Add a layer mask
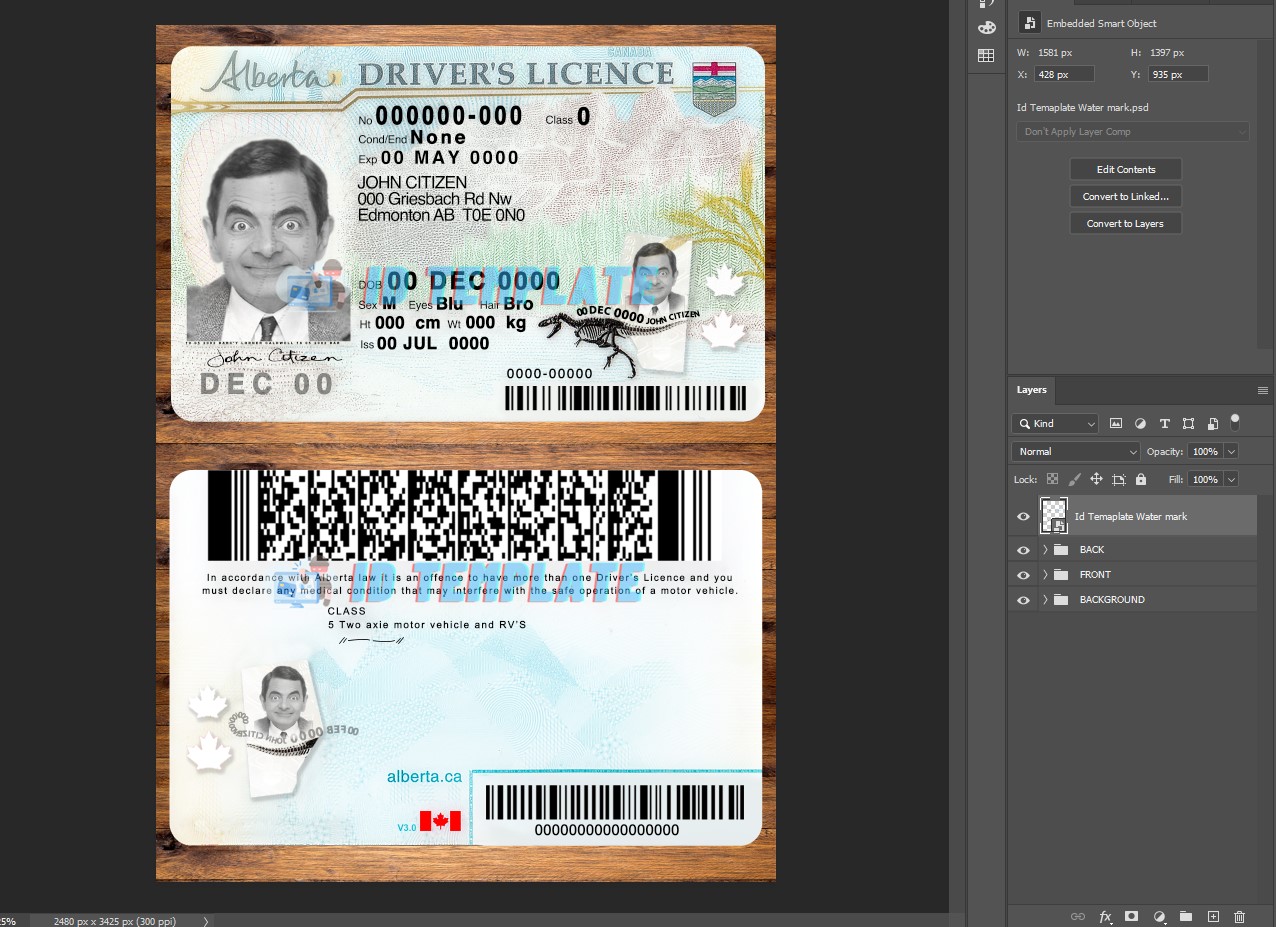1276x927 pixels. point(1132,916)
